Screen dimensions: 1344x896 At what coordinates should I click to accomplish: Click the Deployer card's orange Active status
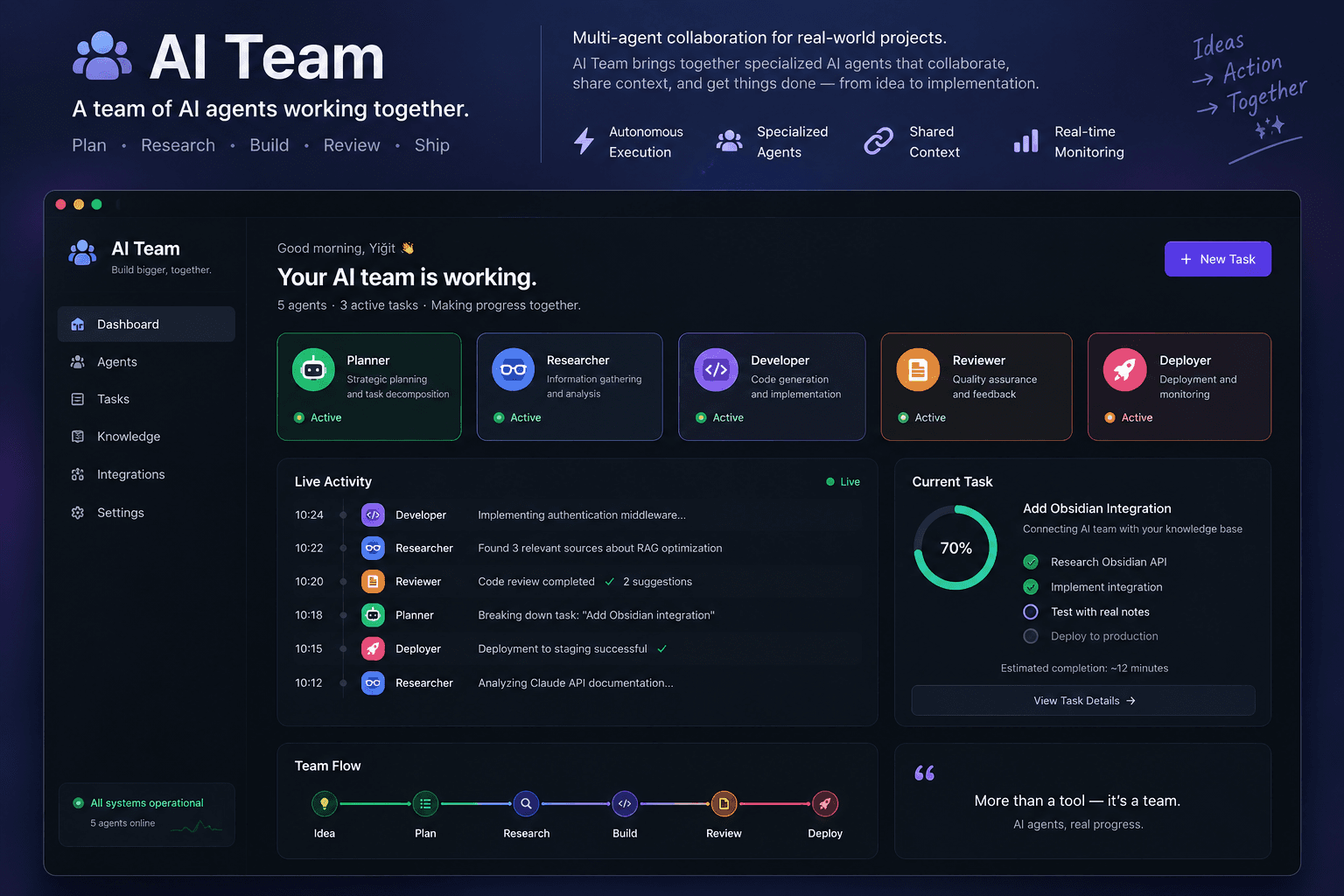click(1129, 417)
